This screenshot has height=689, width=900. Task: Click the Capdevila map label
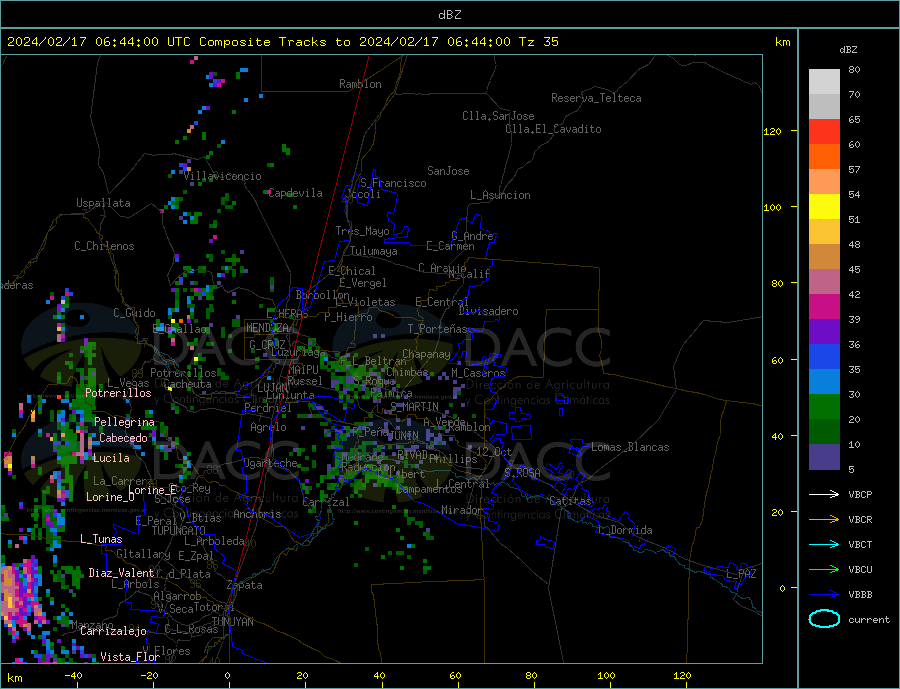coord(295,193)
